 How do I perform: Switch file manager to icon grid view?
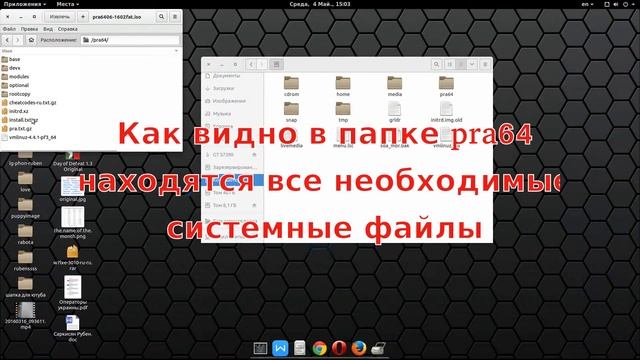pyautogui.click(x=460, y=64)
